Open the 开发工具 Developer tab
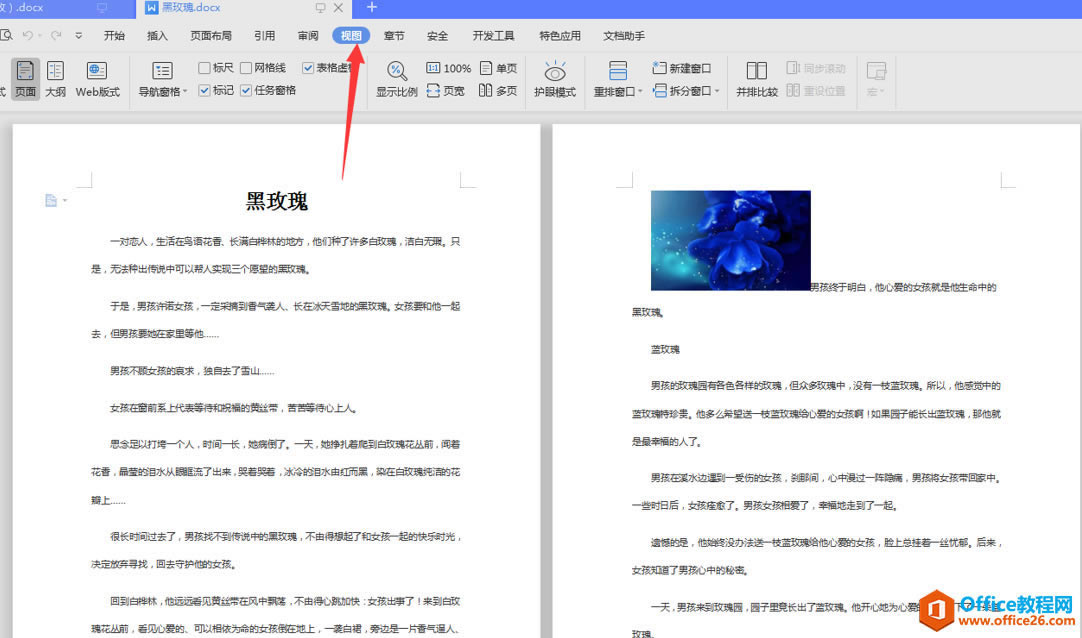The width and height of the screenshot is (1082, 638). [493, 36]
